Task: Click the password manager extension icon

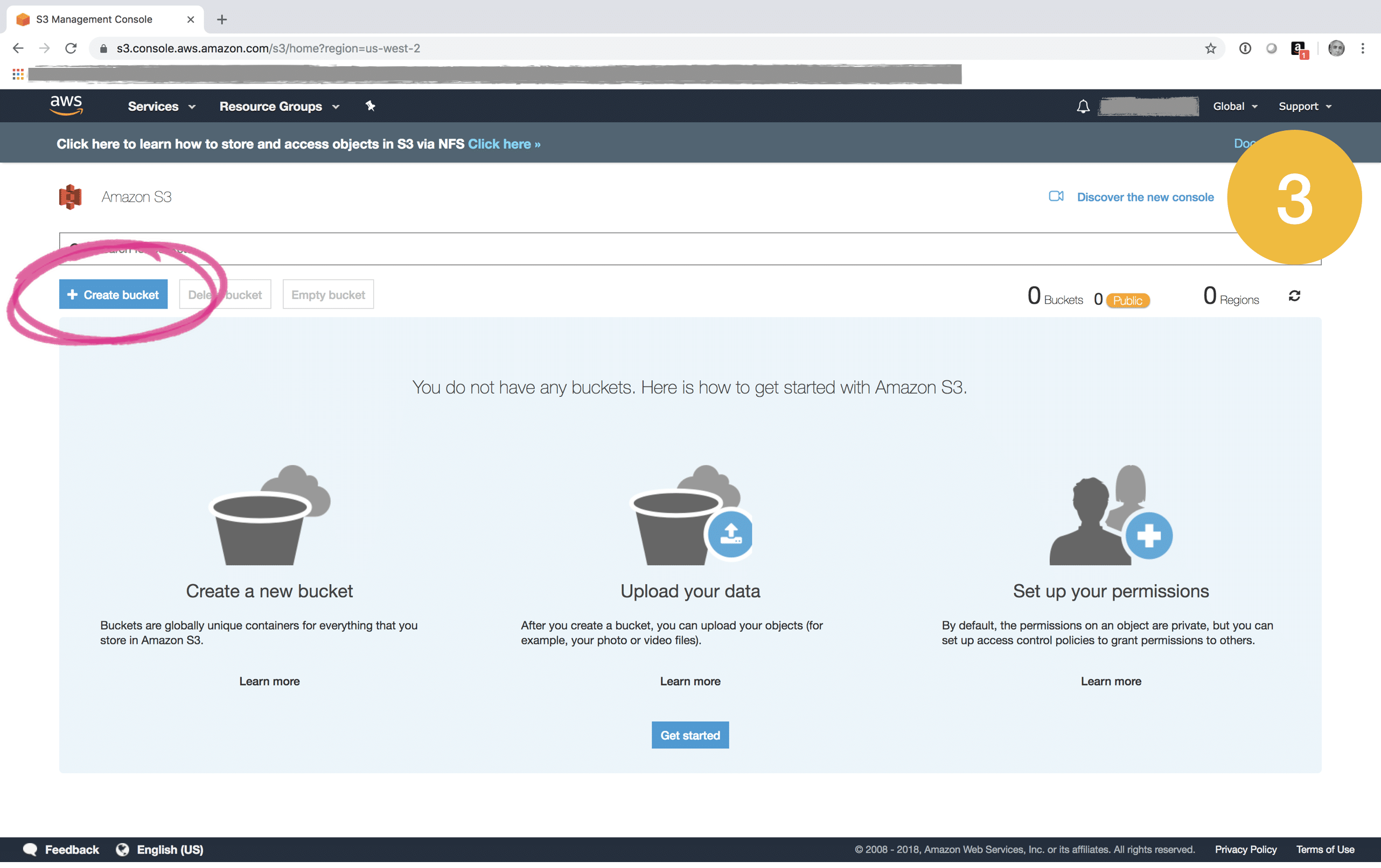Action: tap(1245, 48)
